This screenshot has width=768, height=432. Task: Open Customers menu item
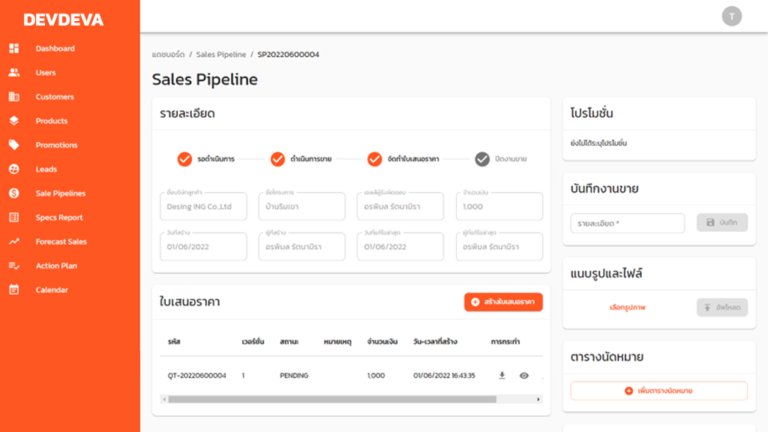pyautogui.click(x=54, y=97)
